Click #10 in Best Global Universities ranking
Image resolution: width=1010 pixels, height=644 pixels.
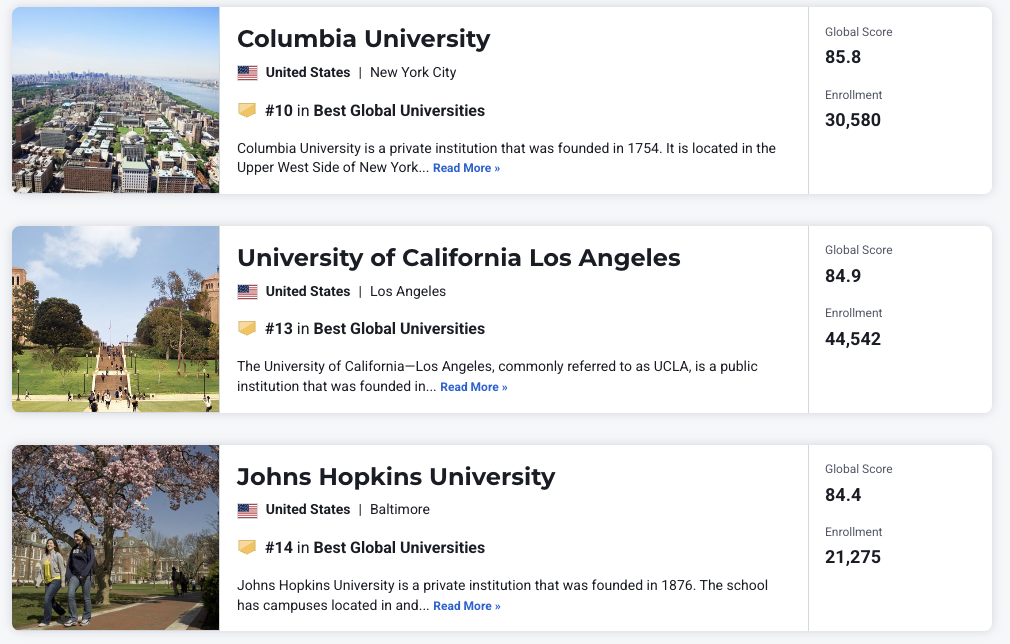click(375, 111)
